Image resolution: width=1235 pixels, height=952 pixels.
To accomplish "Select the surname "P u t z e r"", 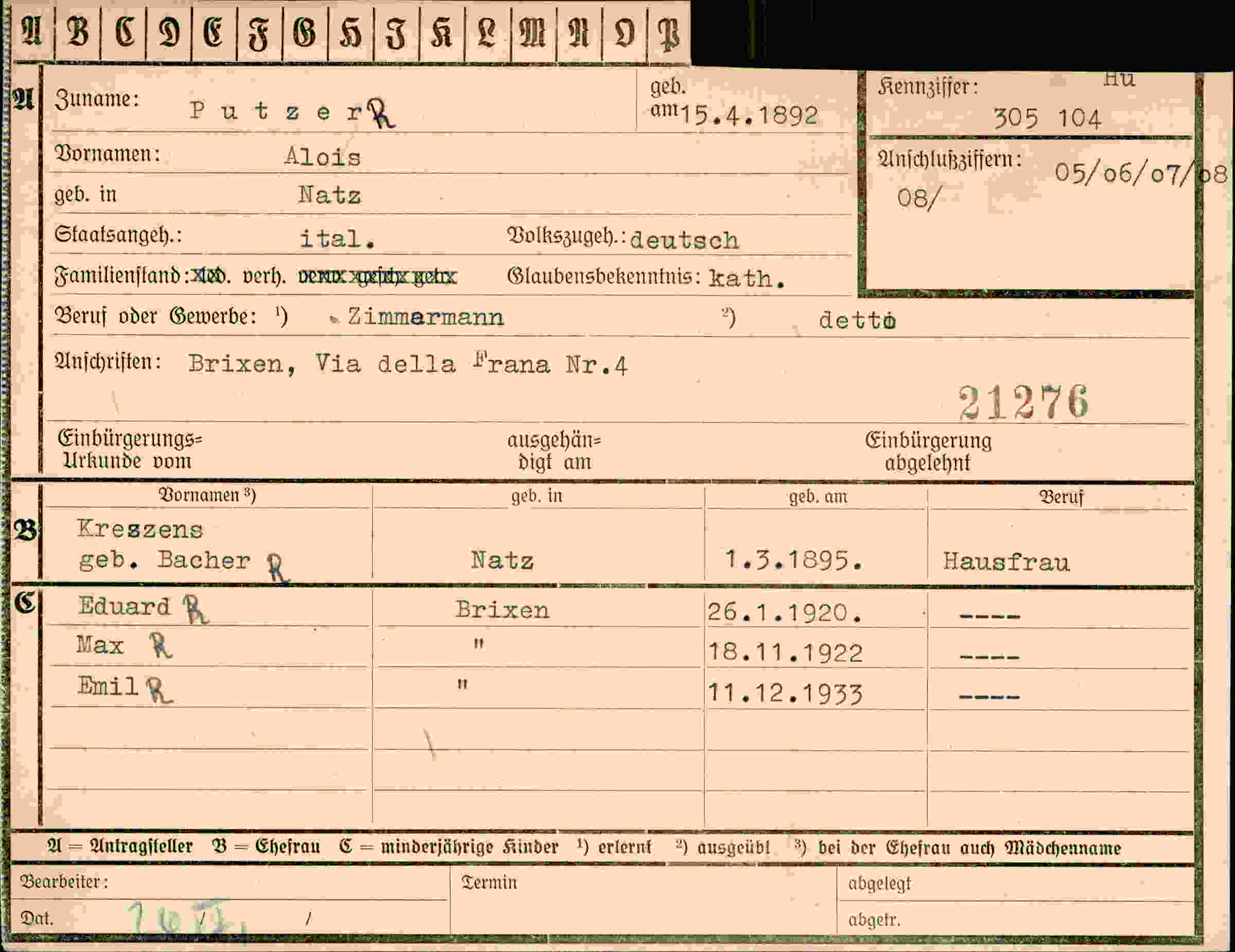I will 276,111.
